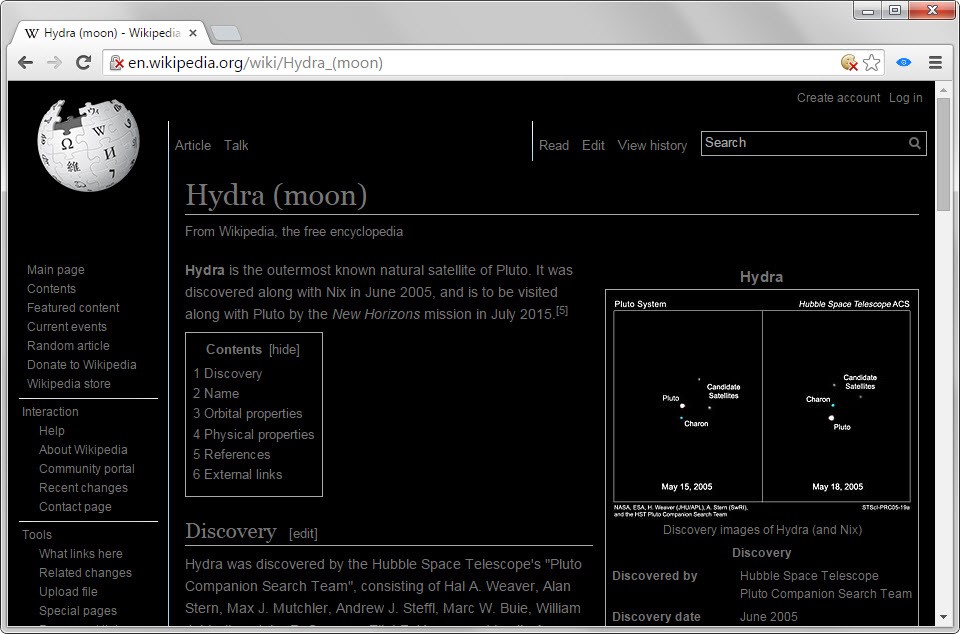Click the New Horizons link in intro
The height and width of the screenshot is (634, 960).
click(x=376, y=315)
